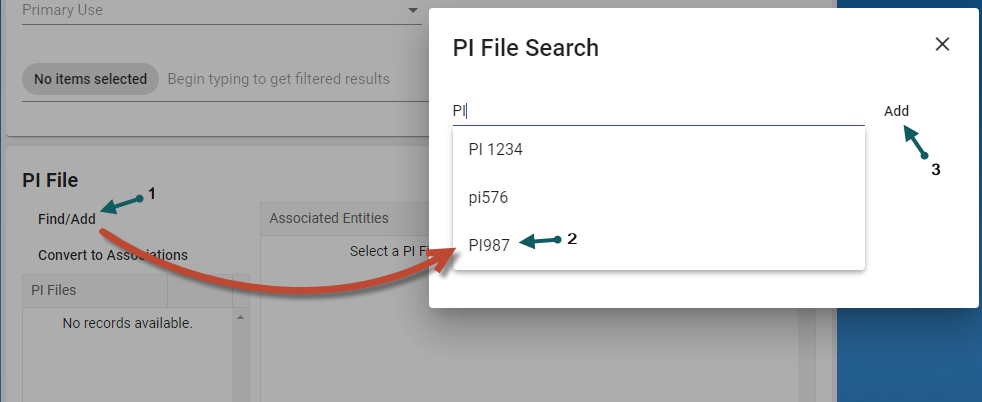
Task: Click the PI Files grid scrollbar track
Action: point(240,360)
